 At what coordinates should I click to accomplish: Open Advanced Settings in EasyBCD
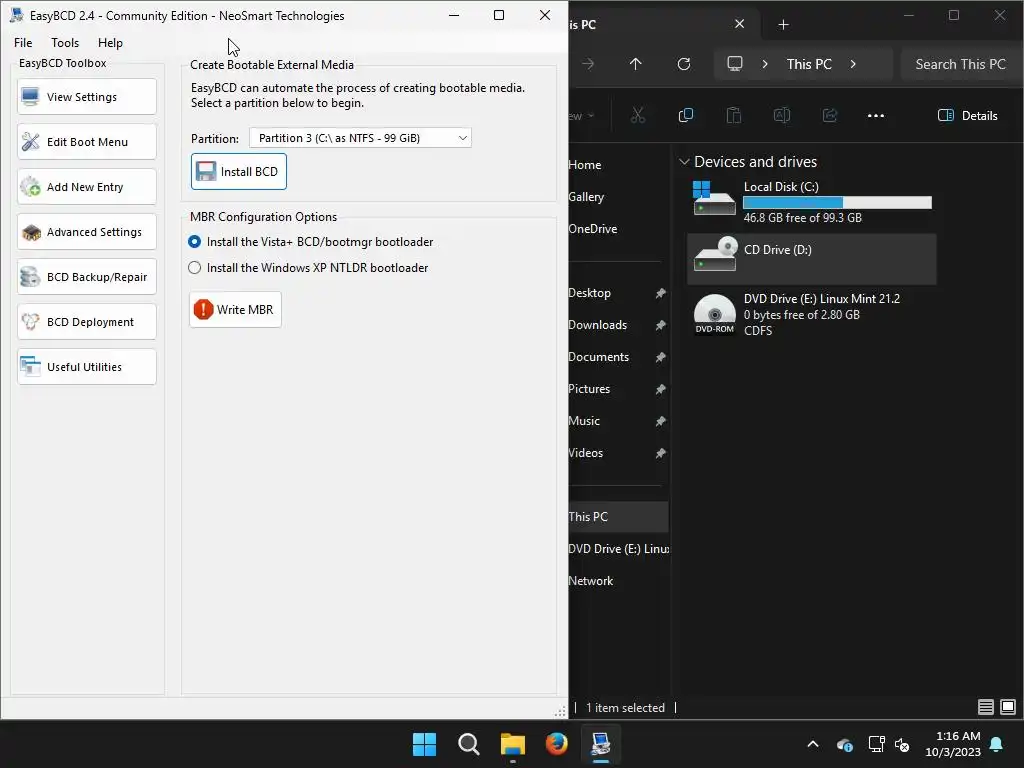click(87, 232)
